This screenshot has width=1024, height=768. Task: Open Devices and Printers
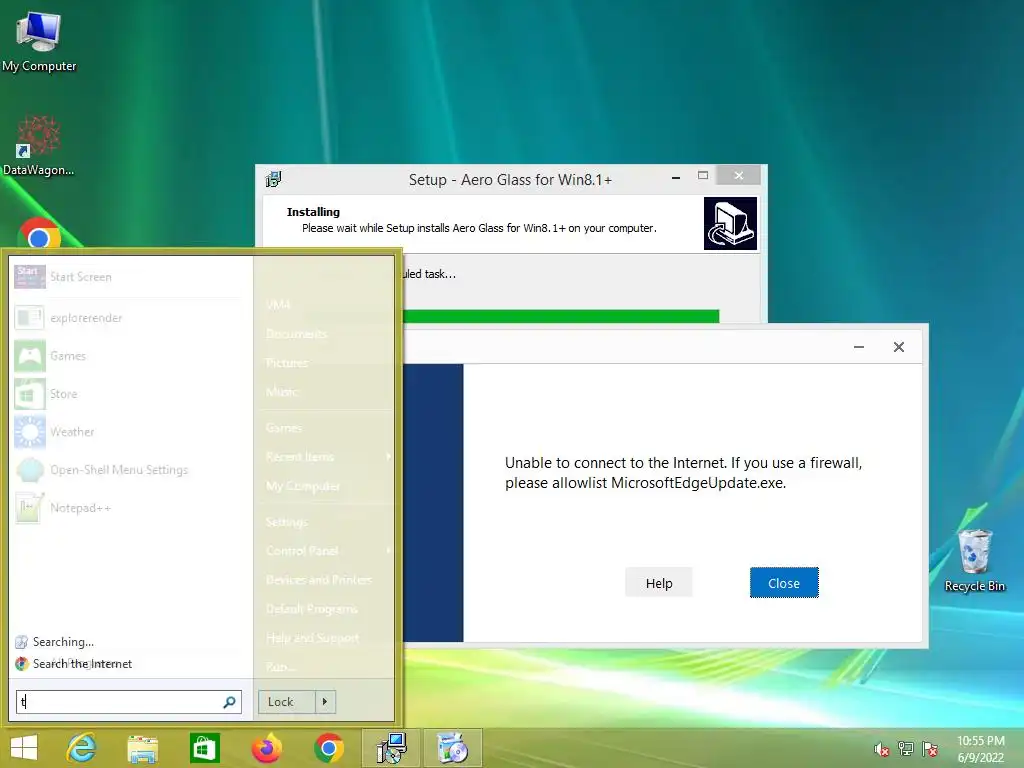pos(319,580)
